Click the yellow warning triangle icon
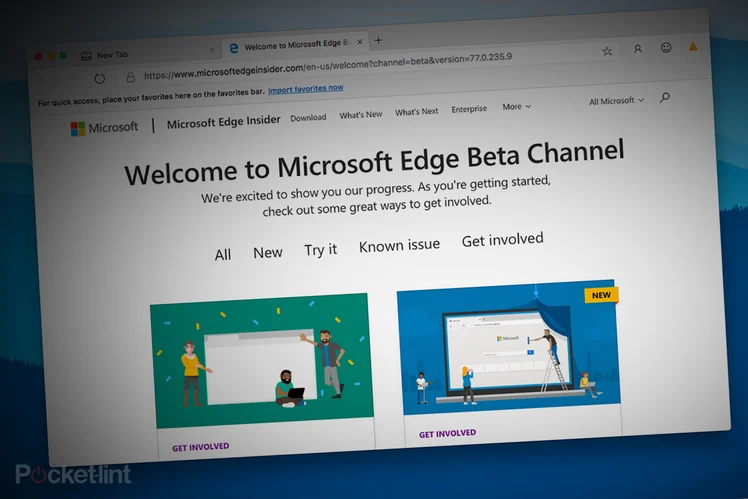Image resolution: width=748 pixels, height=499 pixels. tap(693, 46)
